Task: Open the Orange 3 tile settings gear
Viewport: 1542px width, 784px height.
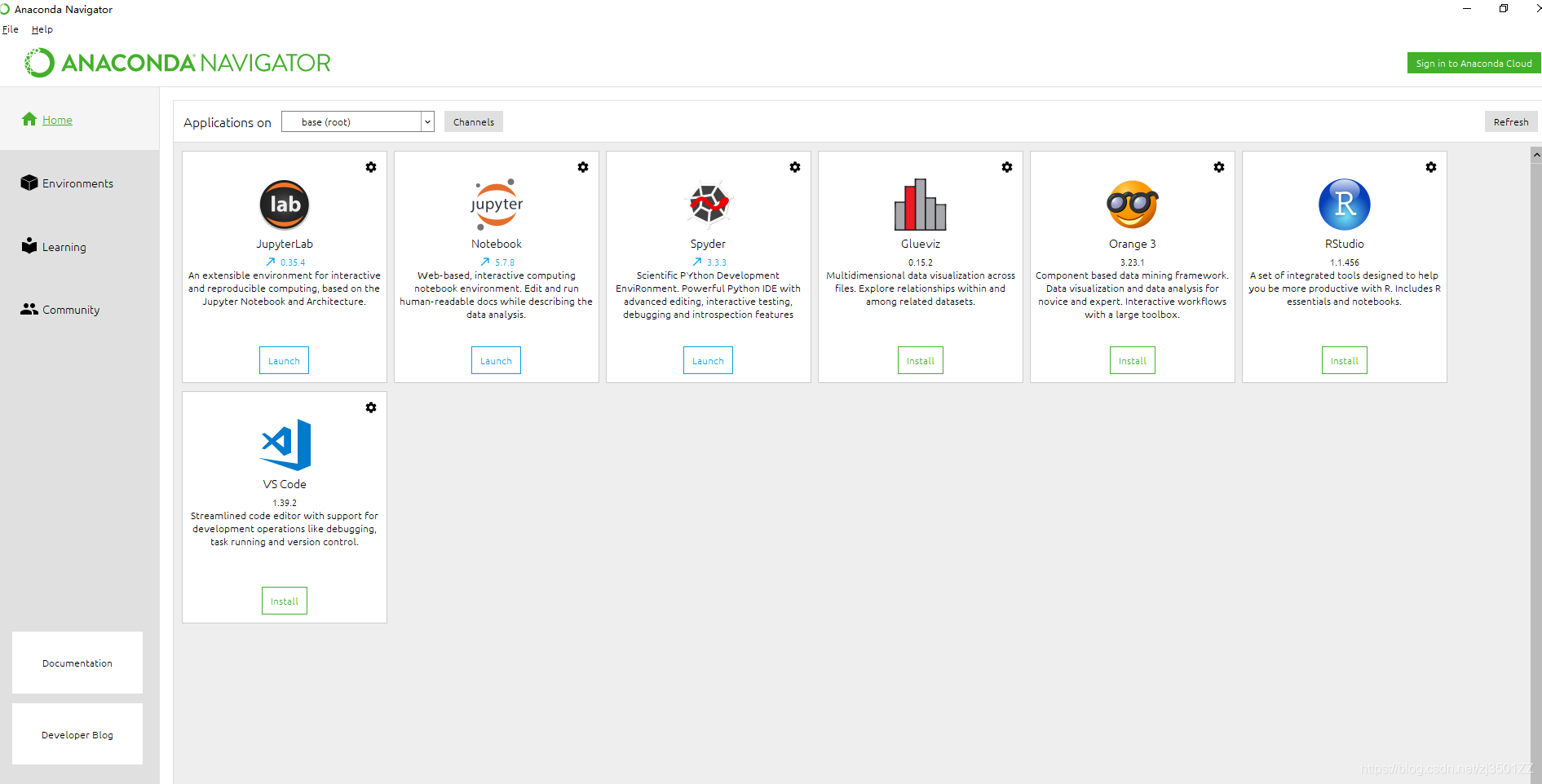Action: (1219, 167)
